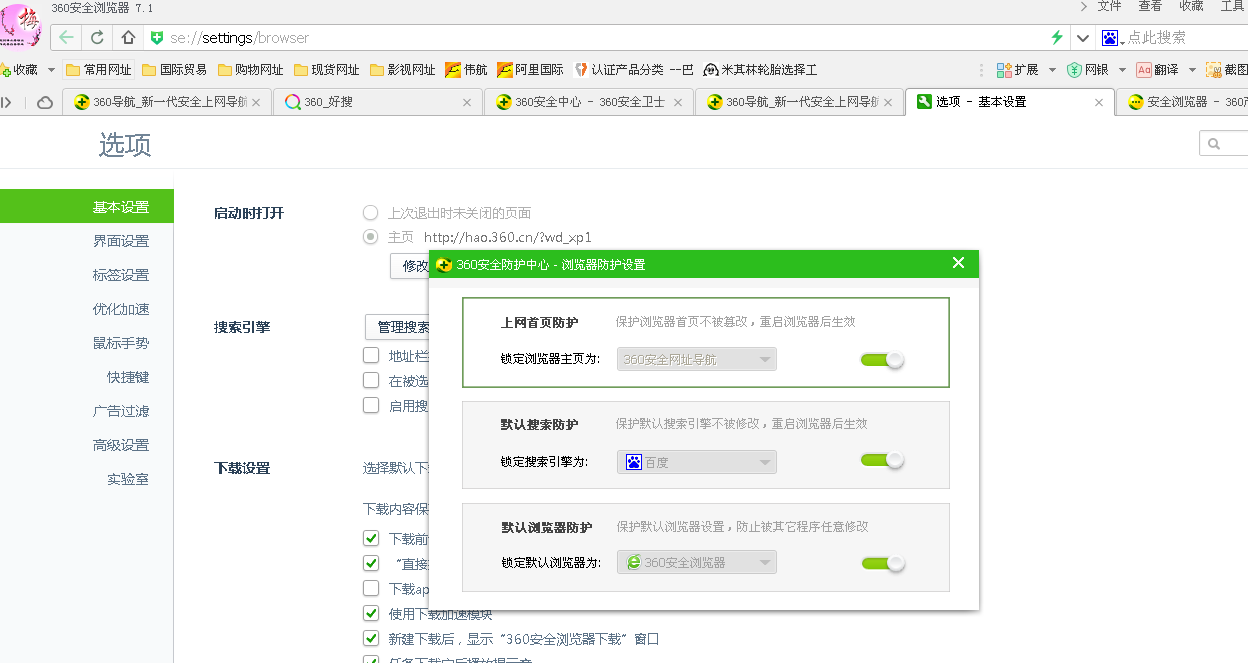Click the green lightning speed-mode icon

click(1057, 37)
